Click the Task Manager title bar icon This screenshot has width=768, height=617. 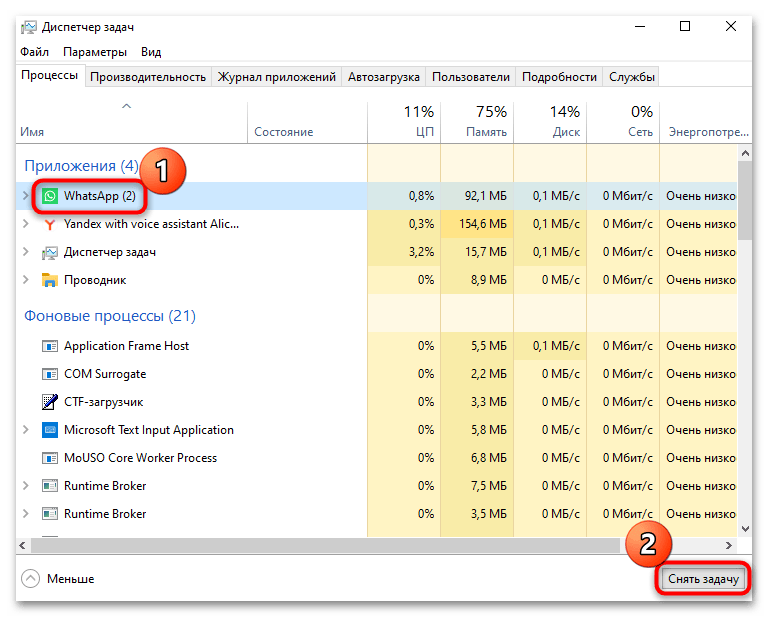pyautogui.click(x=28, y=27)
